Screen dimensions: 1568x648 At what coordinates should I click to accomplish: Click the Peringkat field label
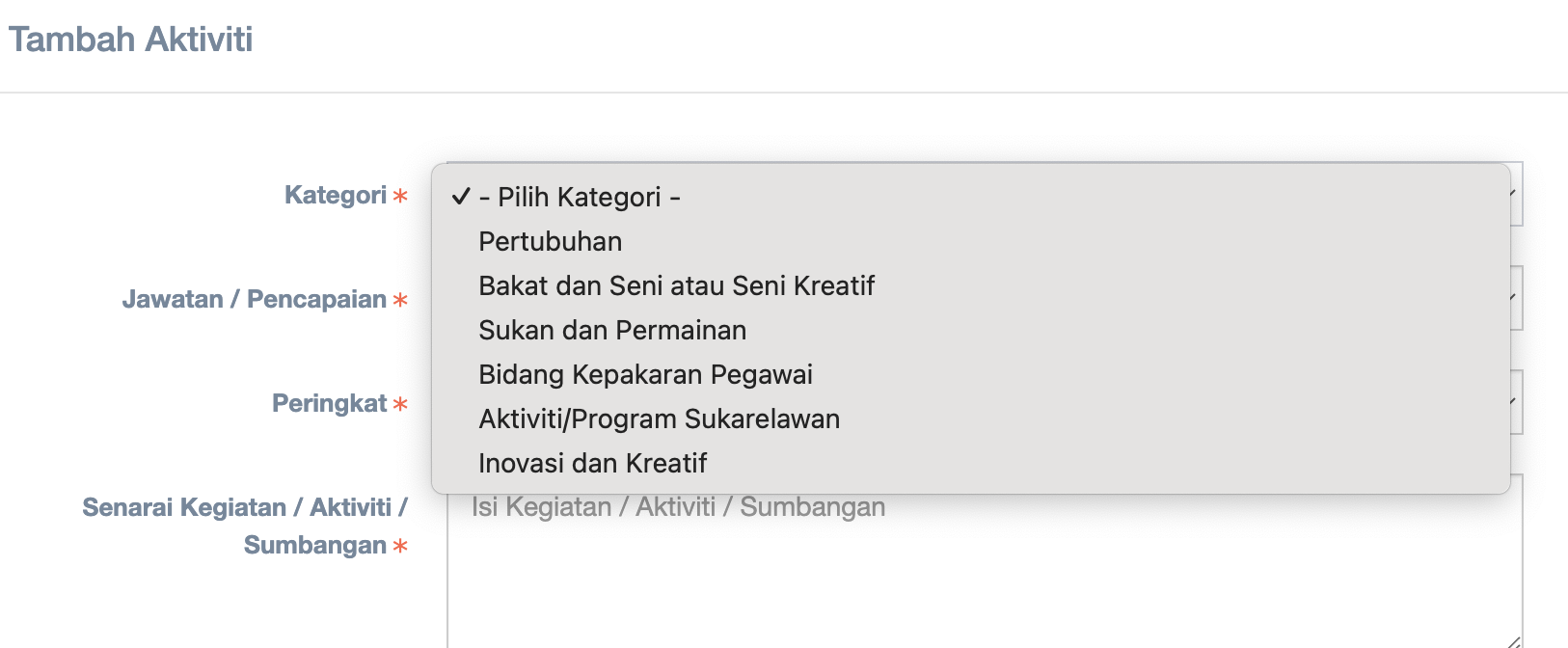(329, 403)
